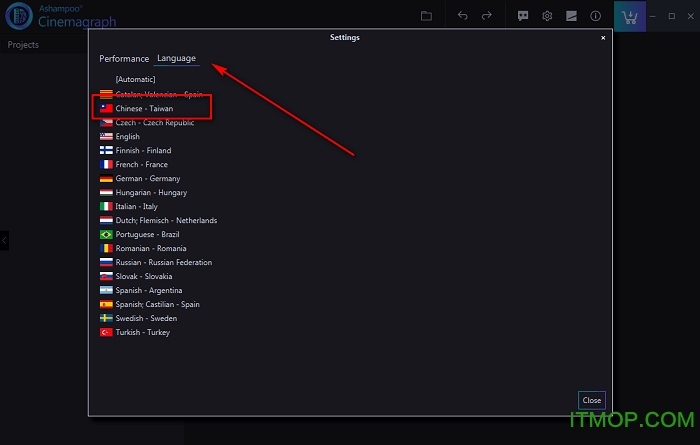Open settings gear icon
The height and width of the screenshot is (445, 700).
(547, 16)
